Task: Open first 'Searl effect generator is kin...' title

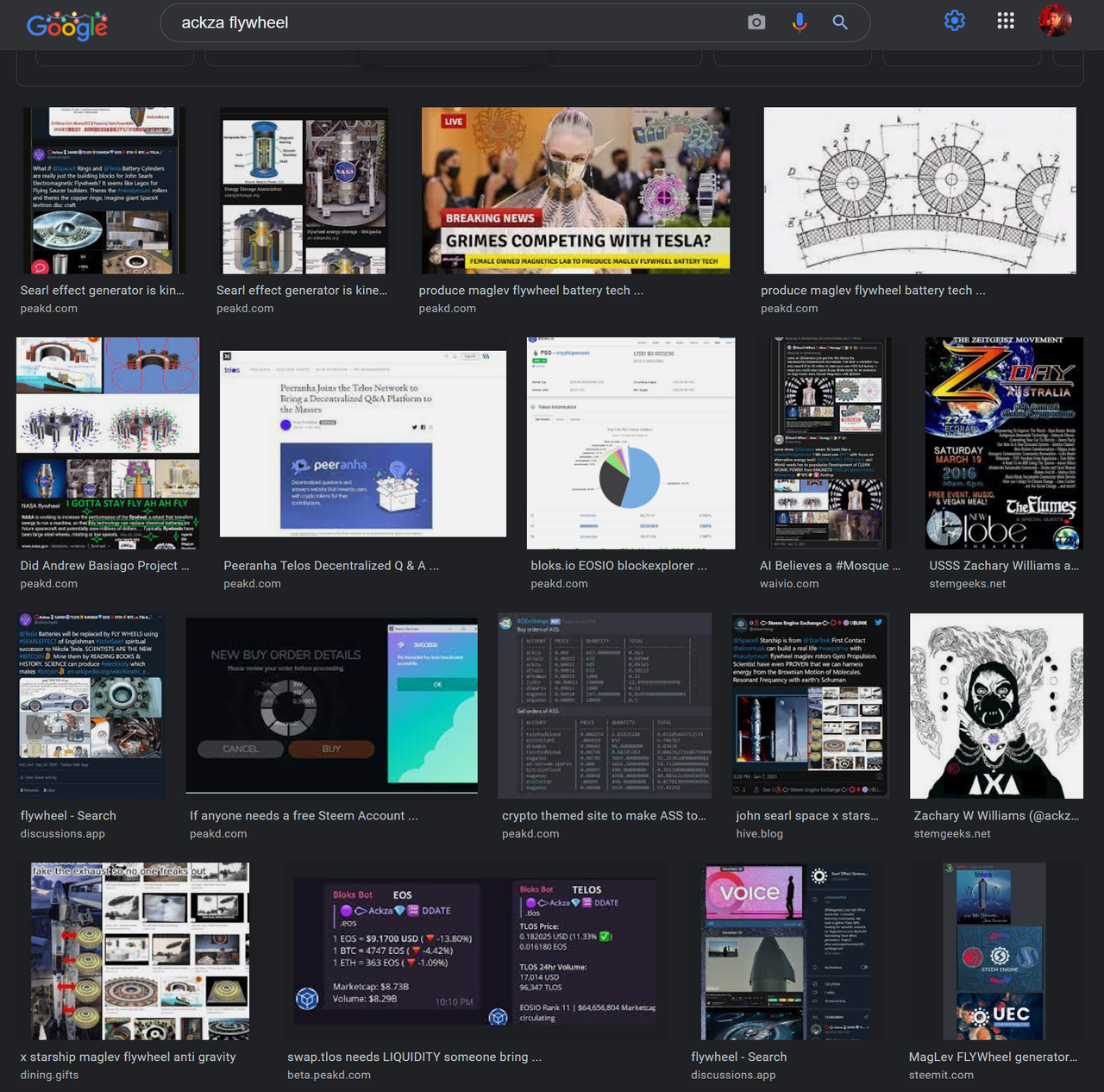Action: 102,291
